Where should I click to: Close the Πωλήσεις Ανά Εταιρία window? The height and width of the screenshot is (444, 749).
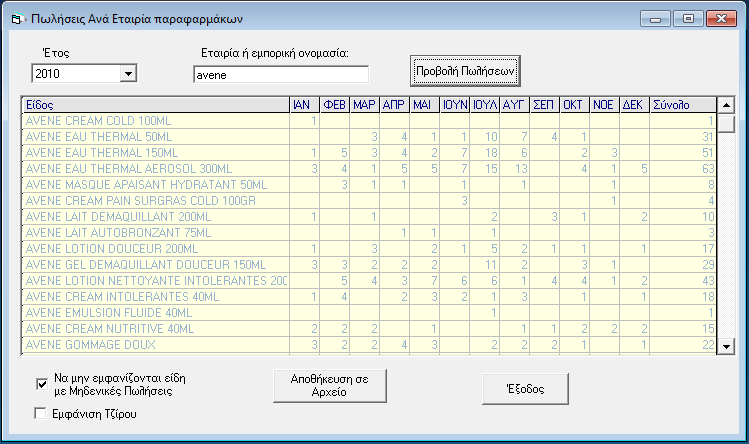tap(721, 19)
